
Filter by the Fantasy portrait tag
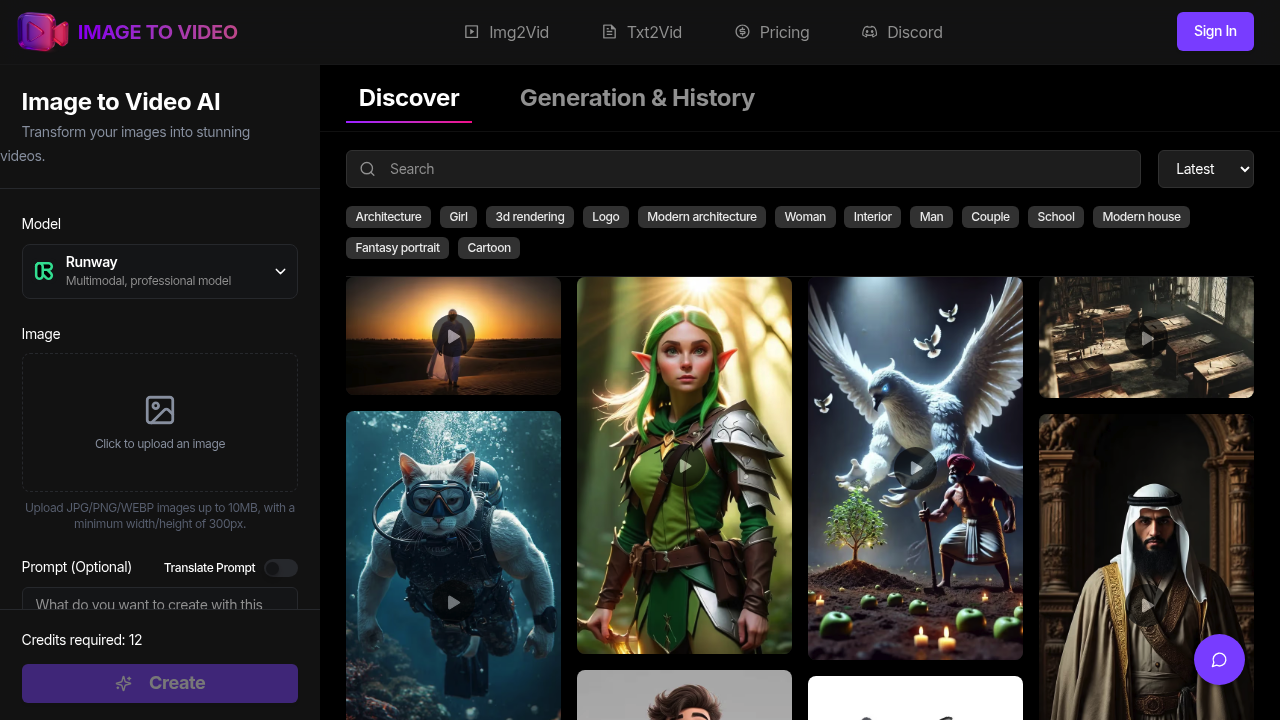397,248
